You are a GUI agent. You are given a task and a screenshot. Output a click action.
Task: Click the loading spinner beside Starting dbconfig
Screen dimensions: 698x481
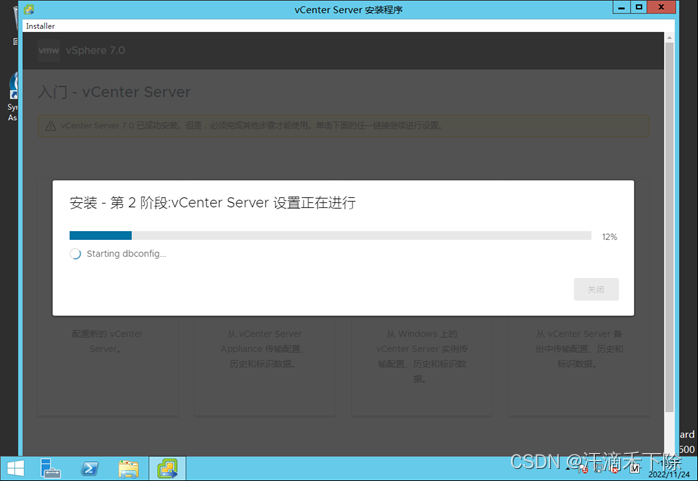pyautogui.click(x=75, y=254)
